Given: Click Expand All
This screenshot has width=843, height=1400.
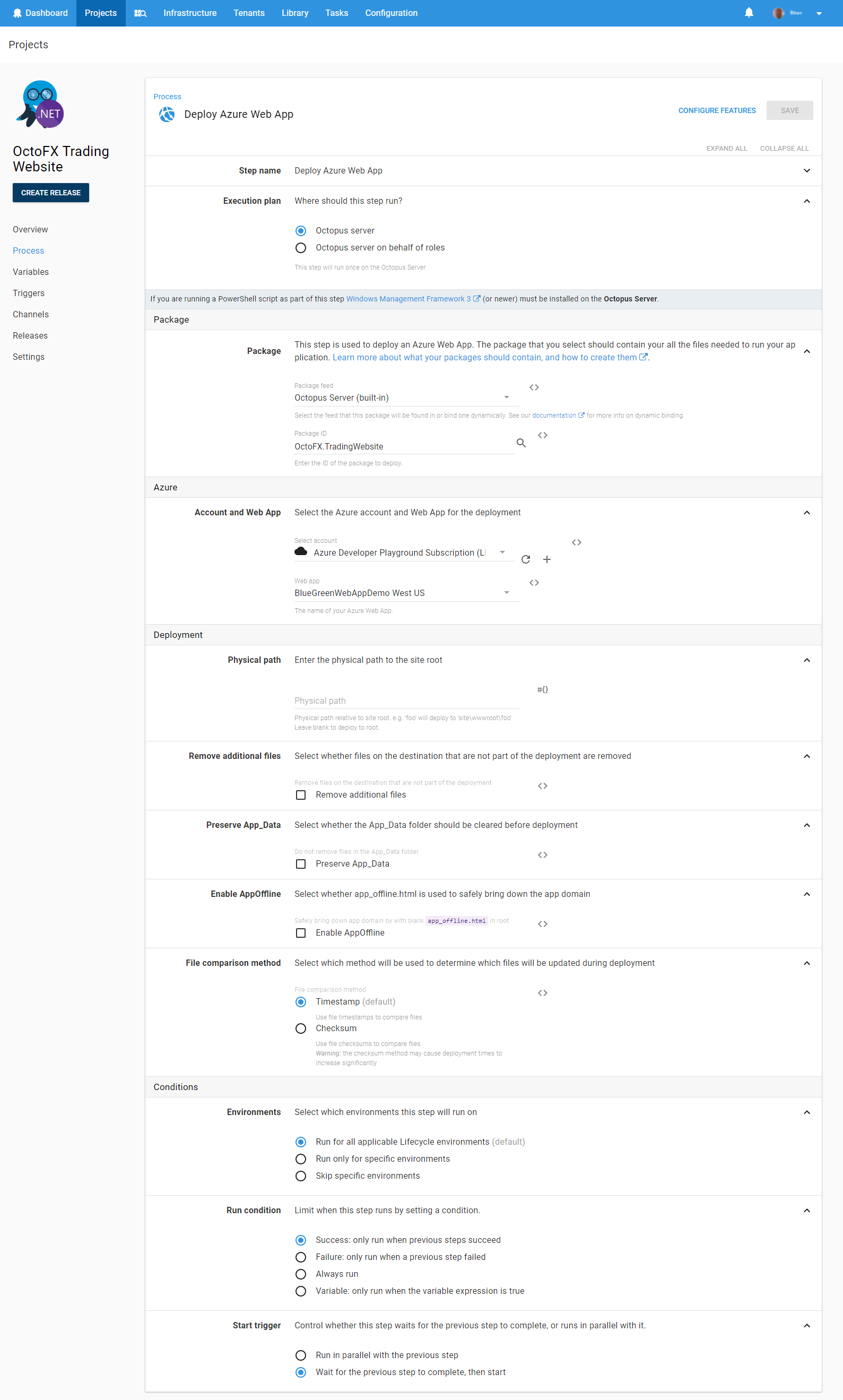Looking at the screenshot, I should tap(726, 149).
